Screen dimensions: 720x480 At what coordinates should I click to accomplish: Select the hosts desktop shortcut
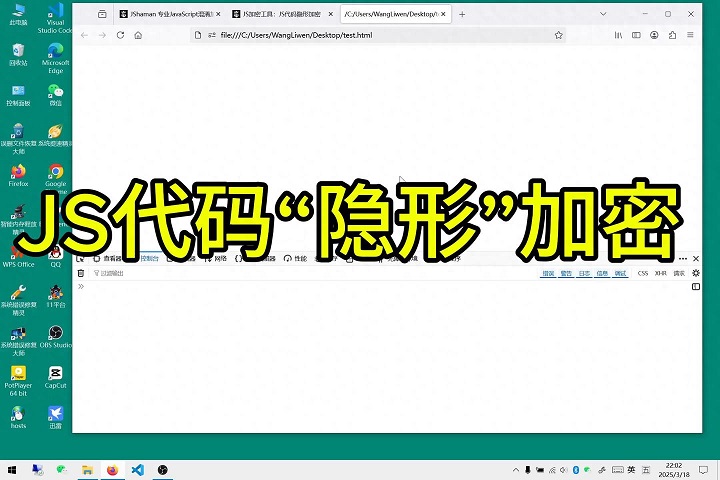18,417
